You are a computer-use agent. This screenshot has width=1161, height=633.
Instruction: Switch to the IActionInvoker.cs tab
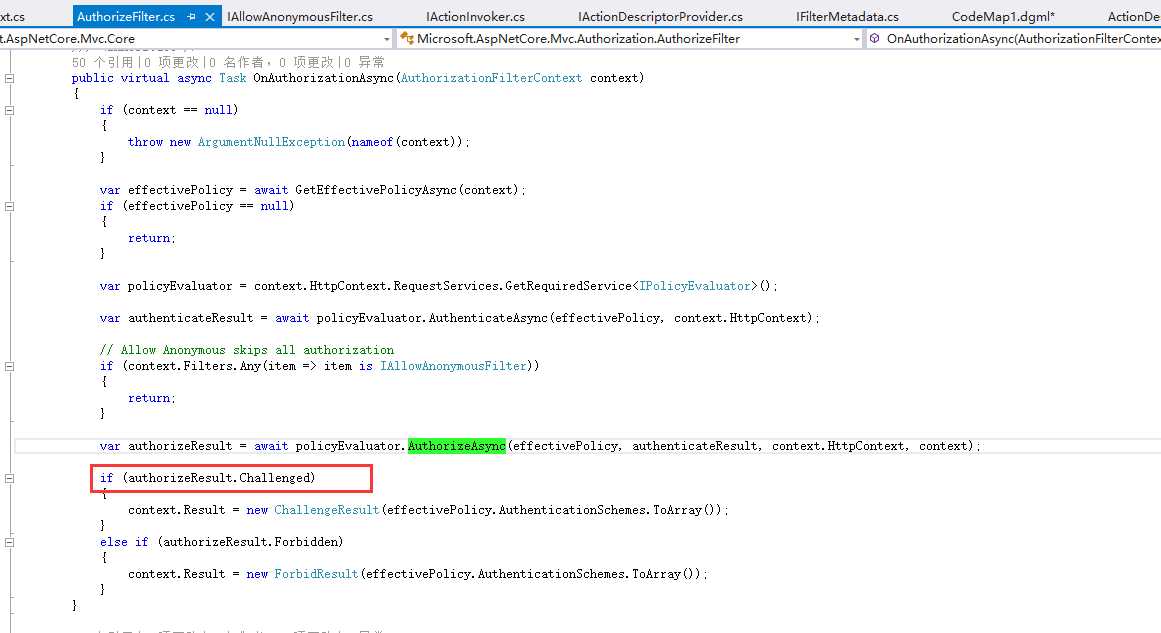(475, 16)
